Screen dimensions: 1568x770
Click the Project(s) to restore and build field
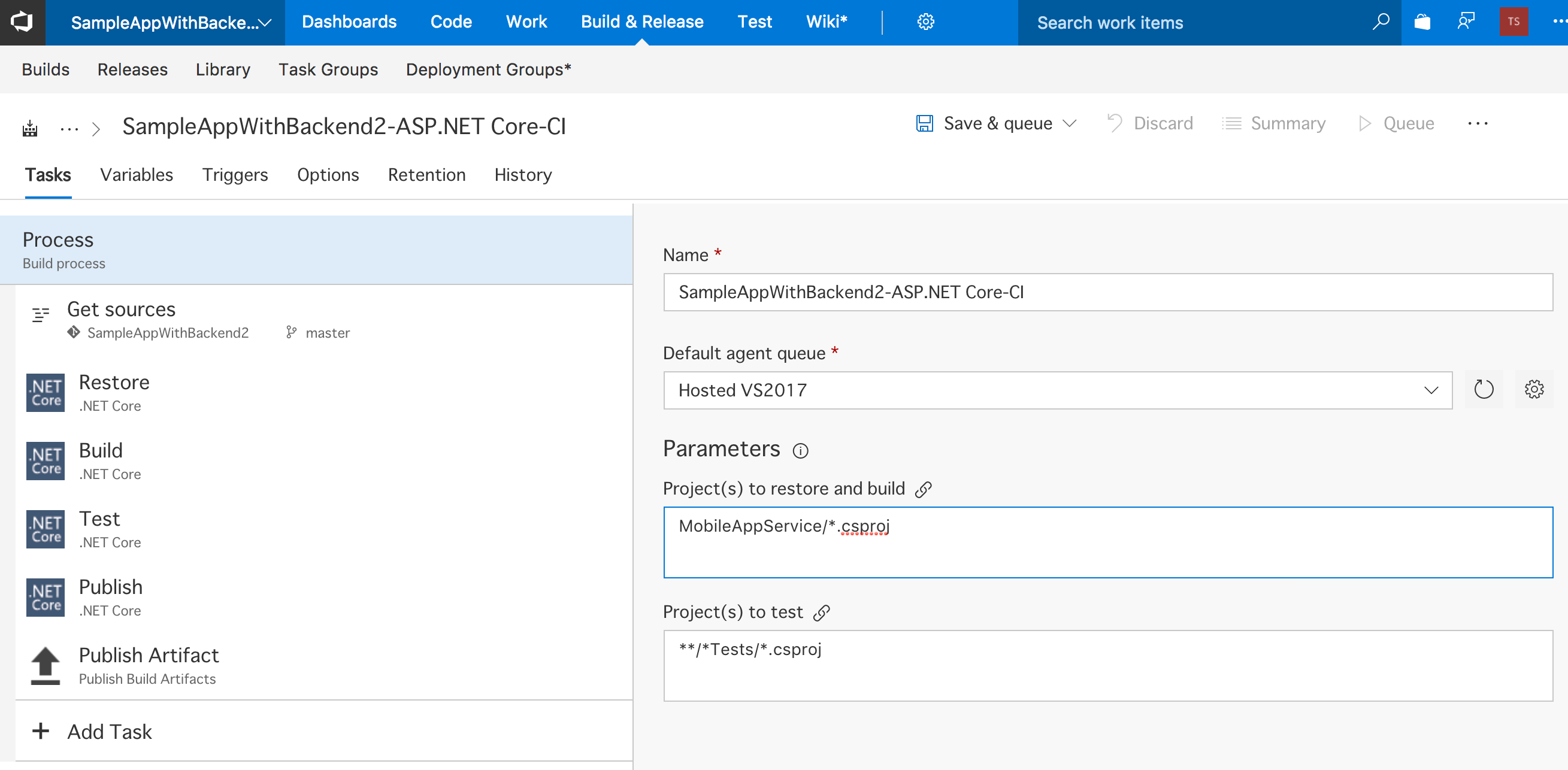(1108, 542)
